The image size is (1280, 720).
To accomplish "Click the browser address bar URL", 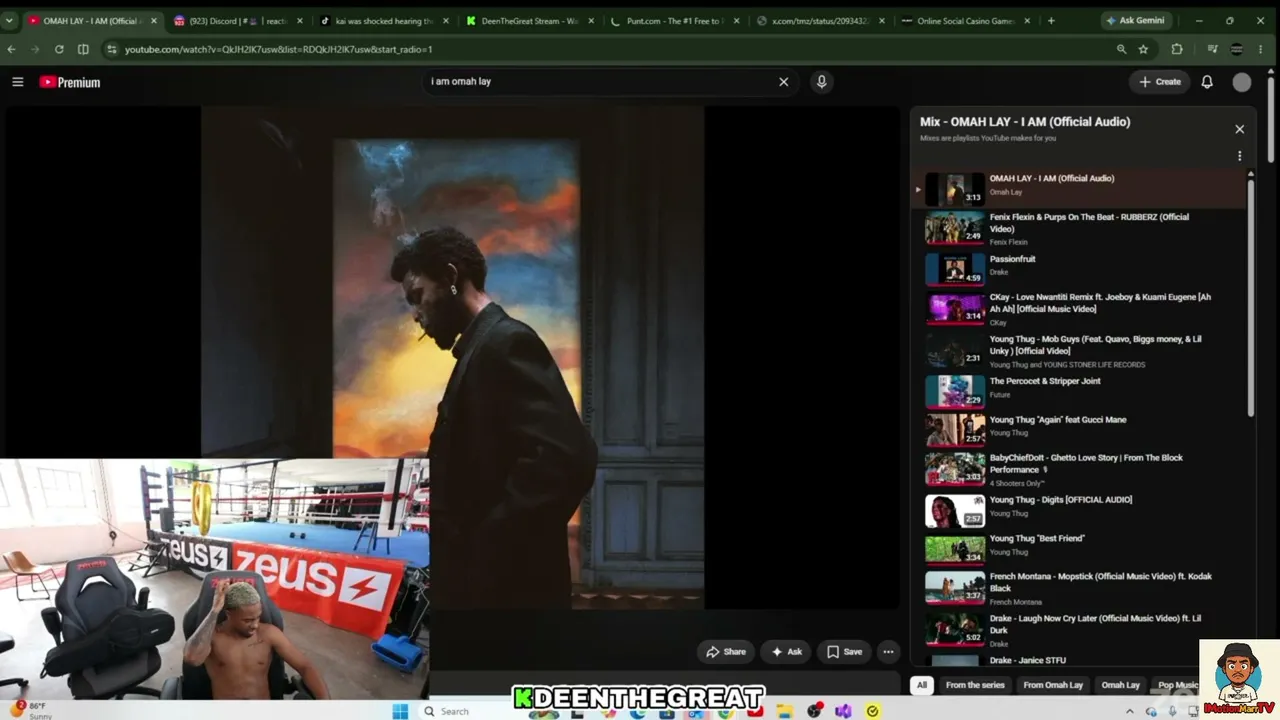I will tap(279, 49).
